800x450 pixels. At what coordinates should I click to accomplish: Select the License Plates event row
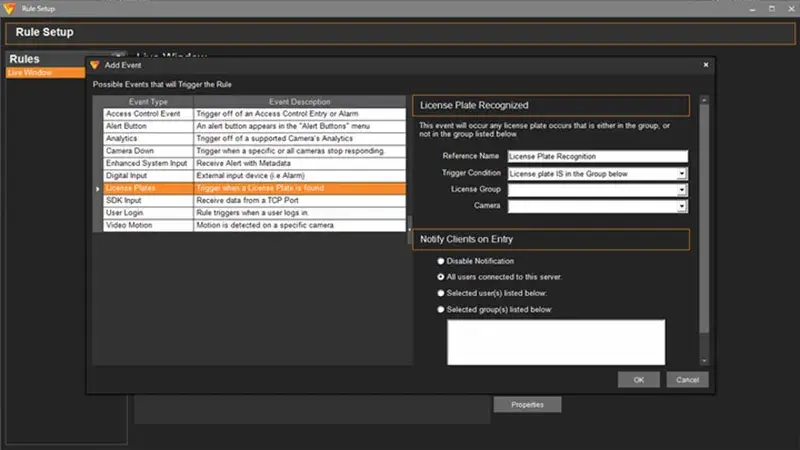254,188
